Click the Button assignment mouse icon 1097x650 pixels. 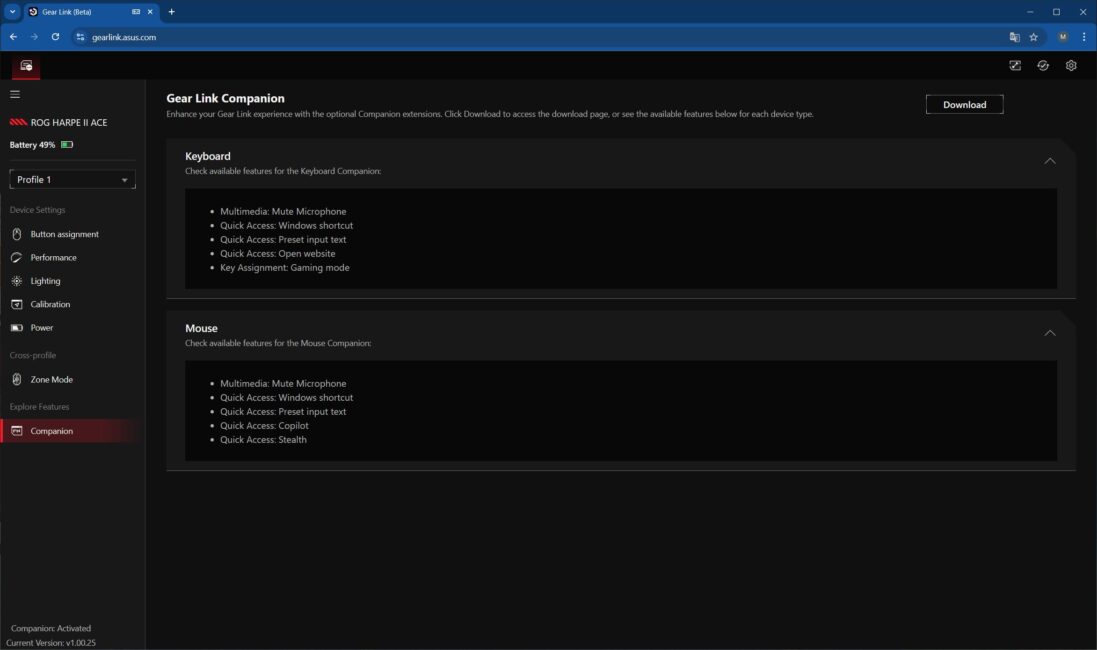[17, 234]
